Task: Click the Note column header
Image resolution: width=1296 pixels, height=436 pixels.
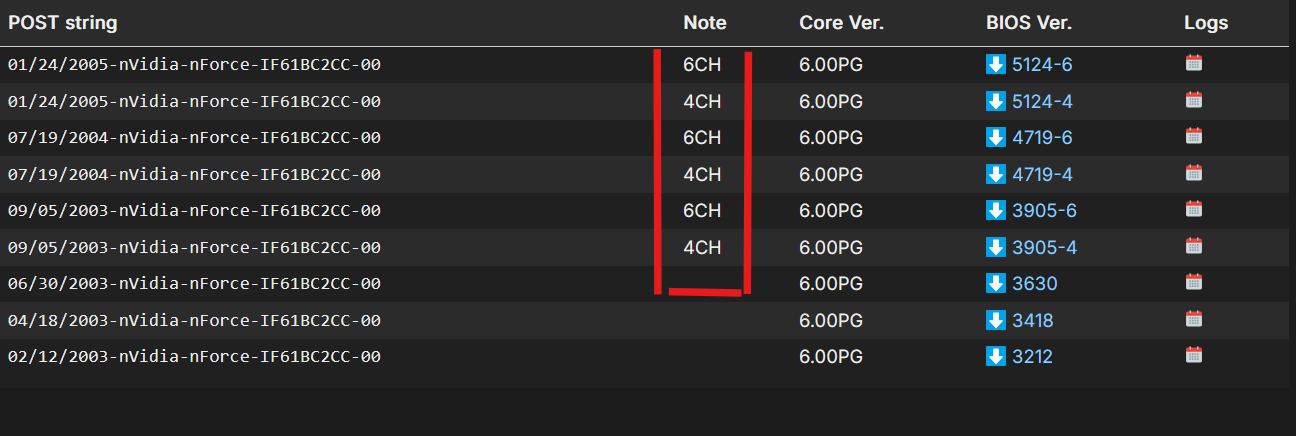Action: click(705, 23)
